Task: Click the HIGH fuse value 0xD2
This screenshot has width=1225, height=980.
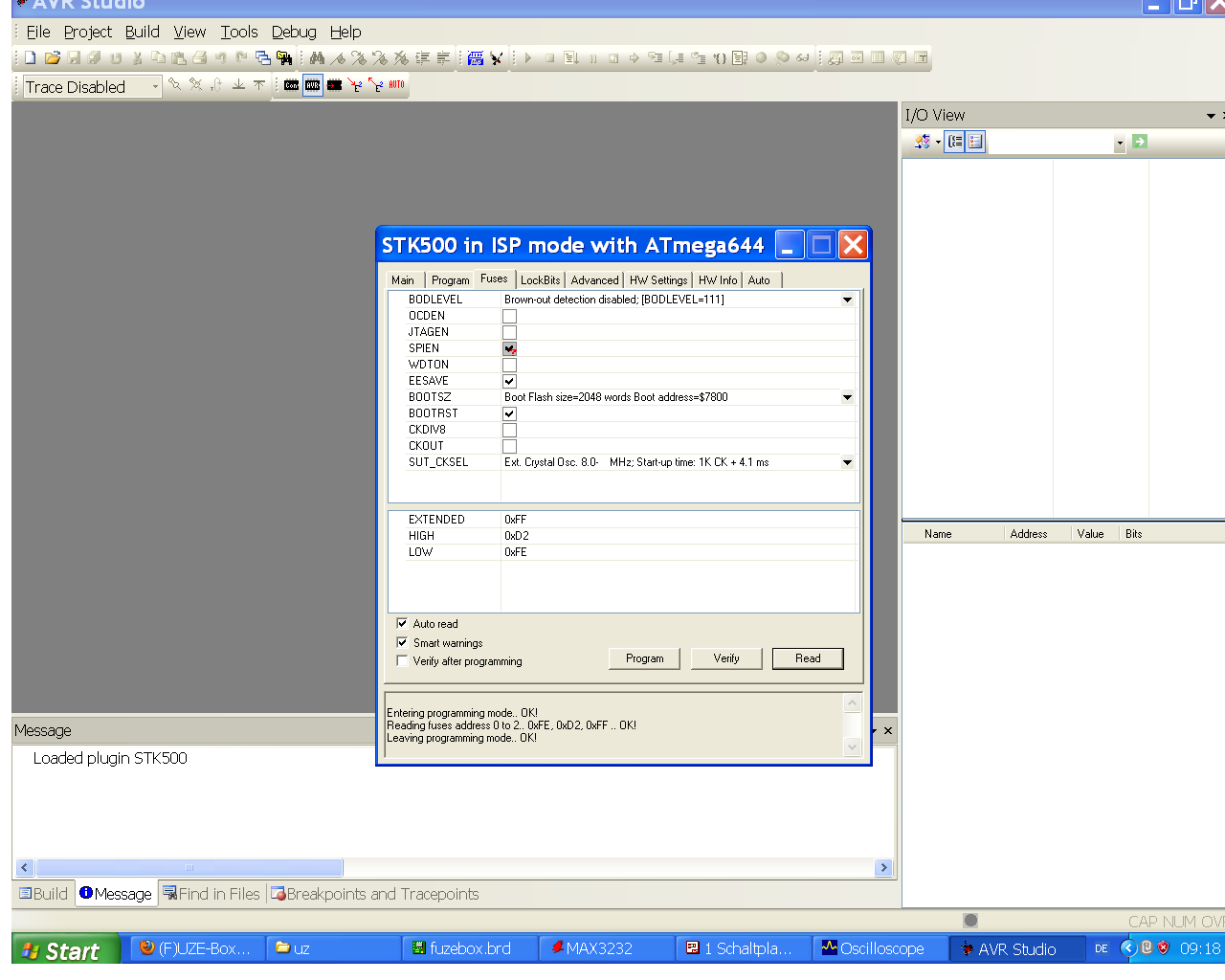Action: coord(517,536)
